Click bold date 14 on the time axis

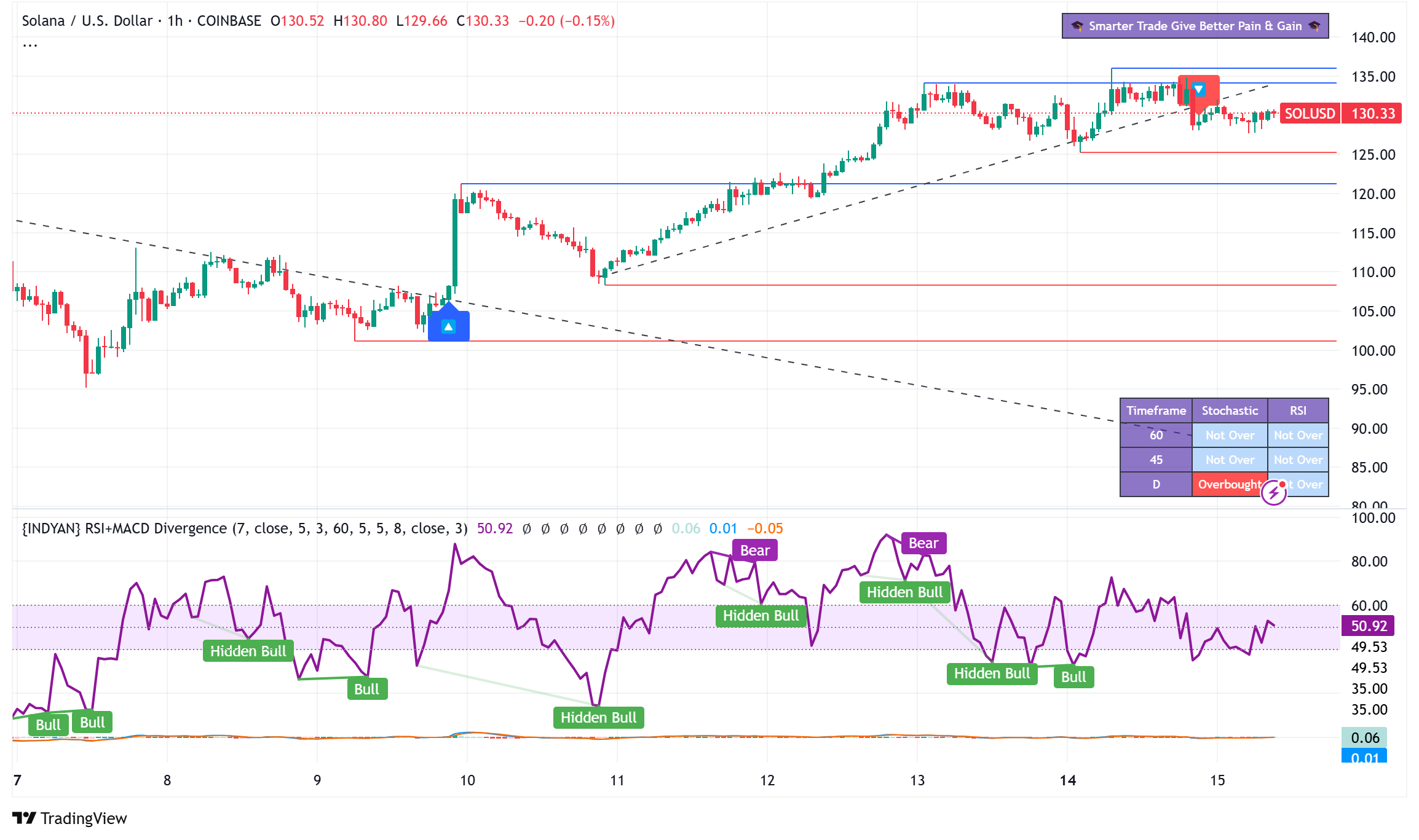click(x=1068, y=780)
